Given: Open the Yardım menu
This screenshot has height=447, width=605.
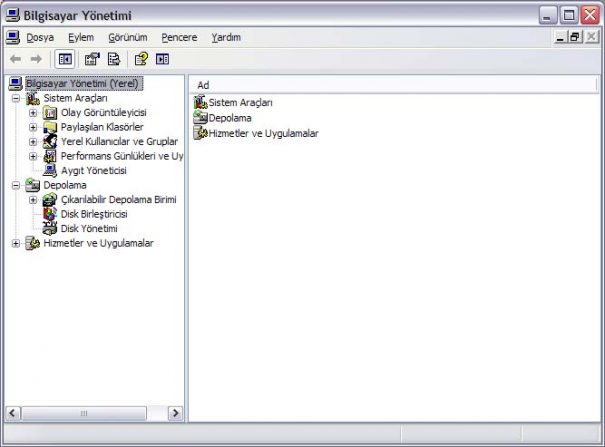Looking at the screenshot, I should (x=226, y=37).
